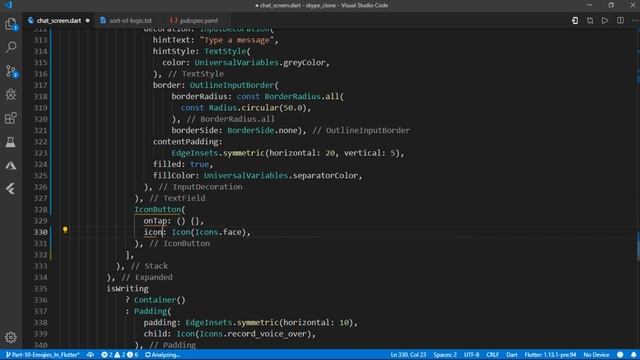Open the Explorer view in activity bar
Image resolution: width=640 pixels, height=360 pixels.
coord(11,24)
